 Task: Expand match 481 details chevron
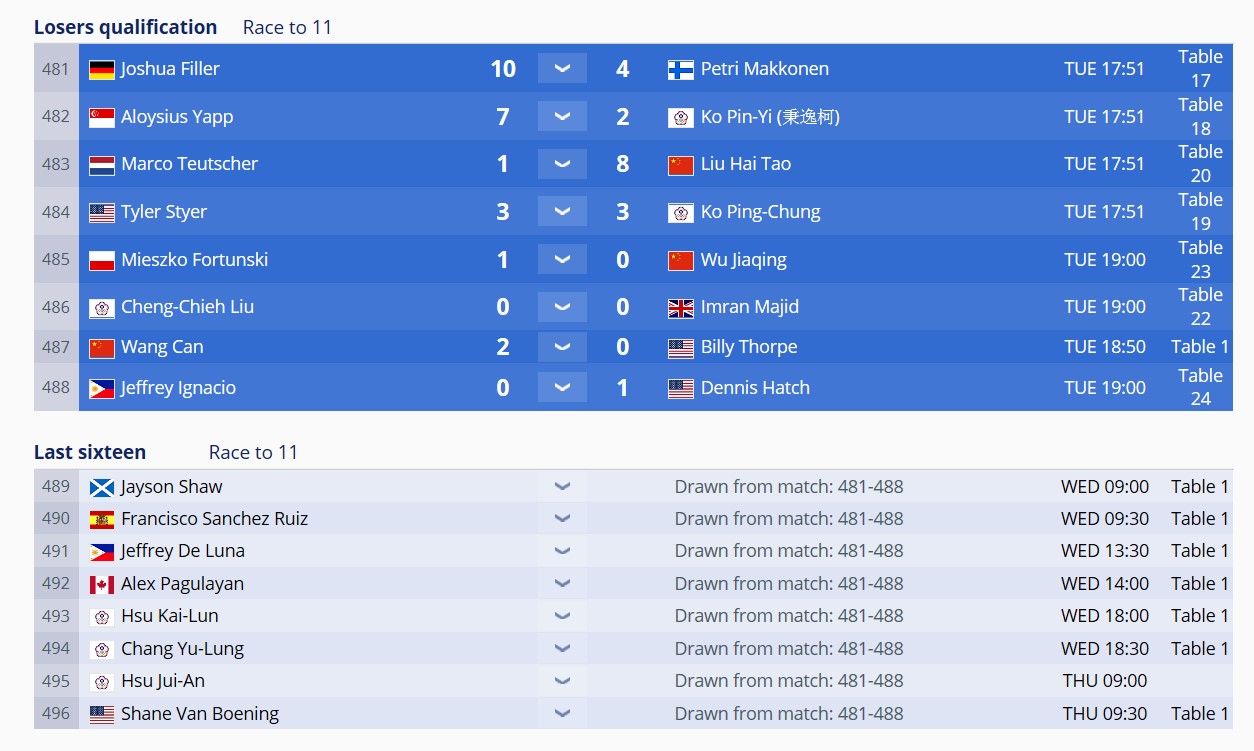click(562, 68)
